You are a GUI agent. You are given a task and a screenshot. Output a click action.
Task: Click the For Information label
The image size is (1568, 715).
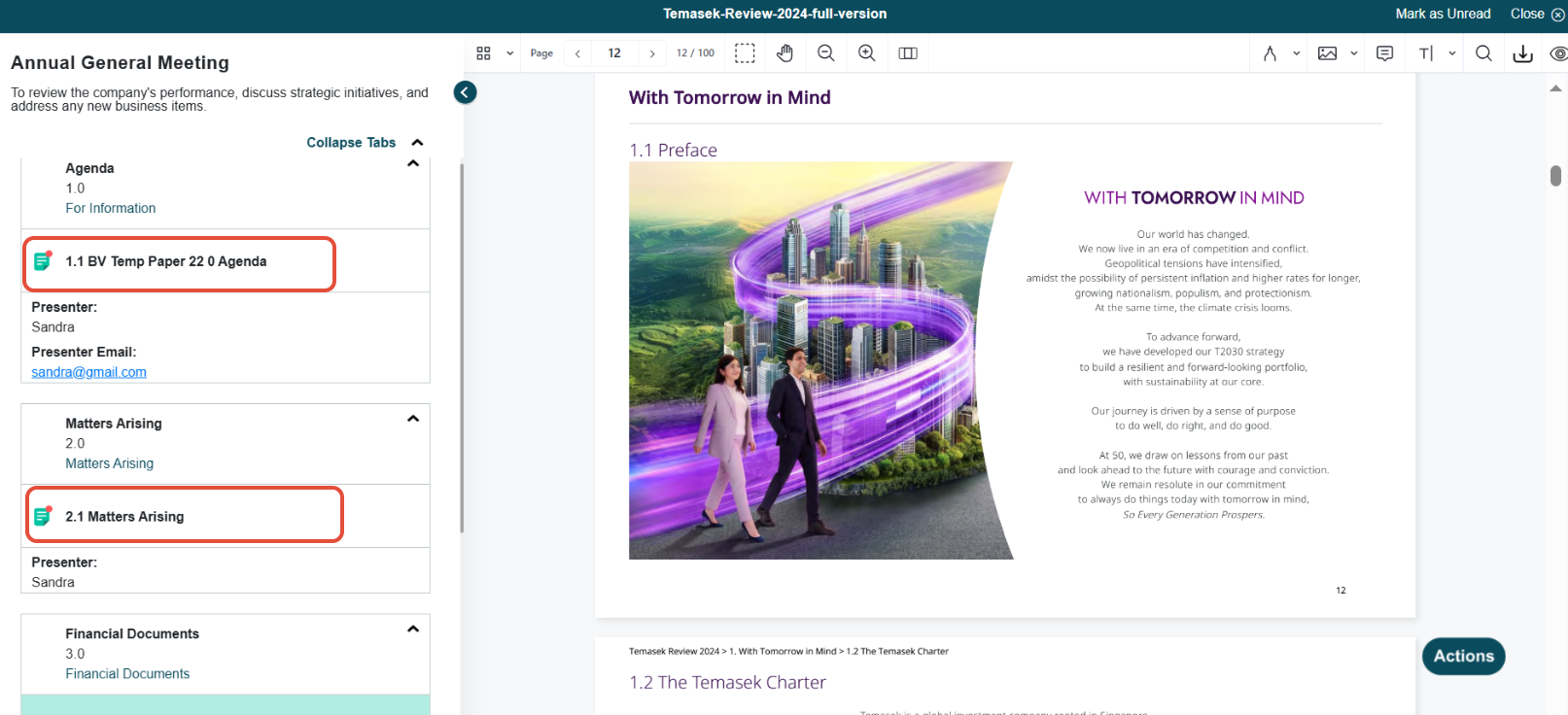pyautogui.click(x=111, y=208)
